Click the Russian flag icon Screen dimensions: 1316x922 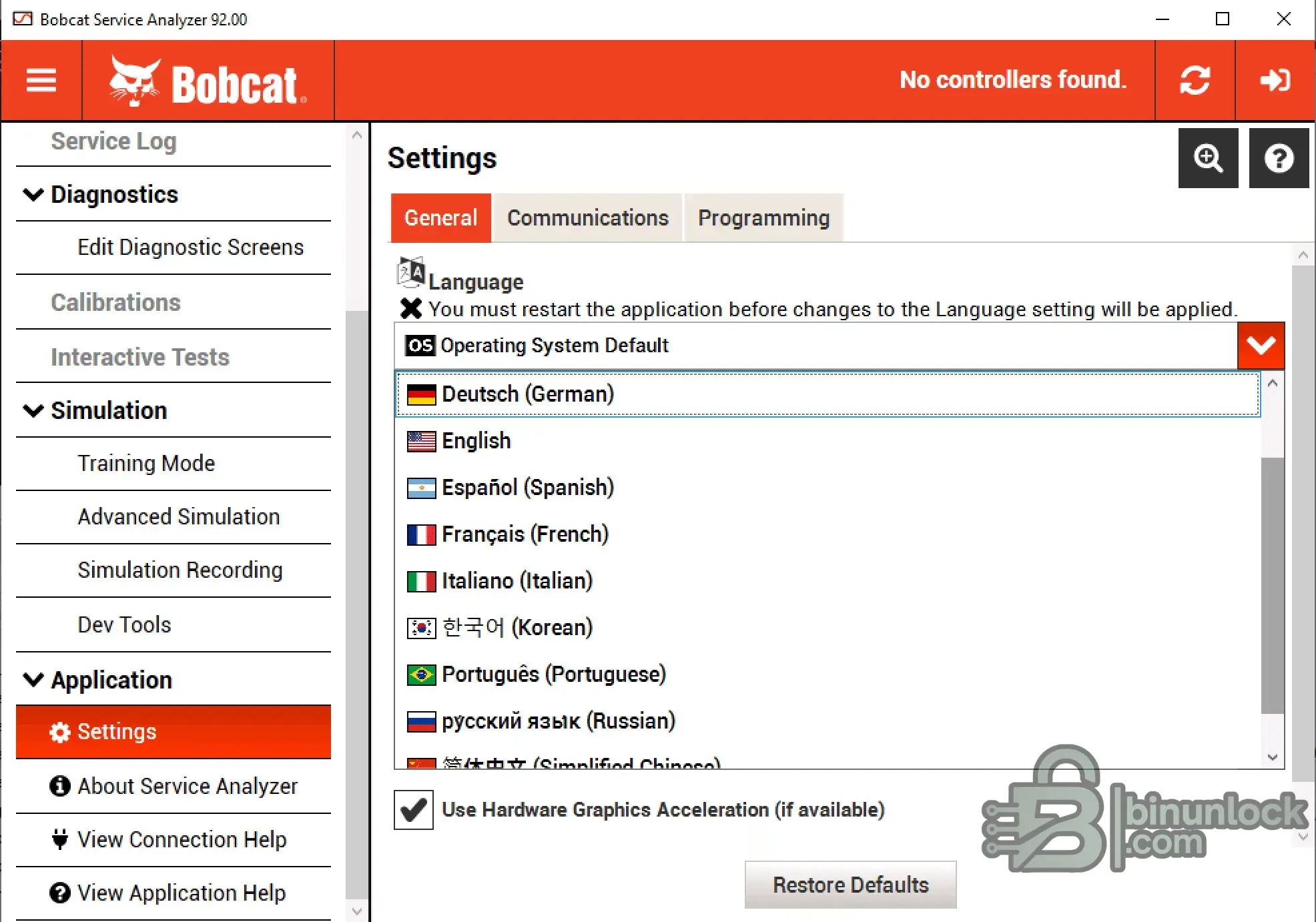click(x=421, y=721)
